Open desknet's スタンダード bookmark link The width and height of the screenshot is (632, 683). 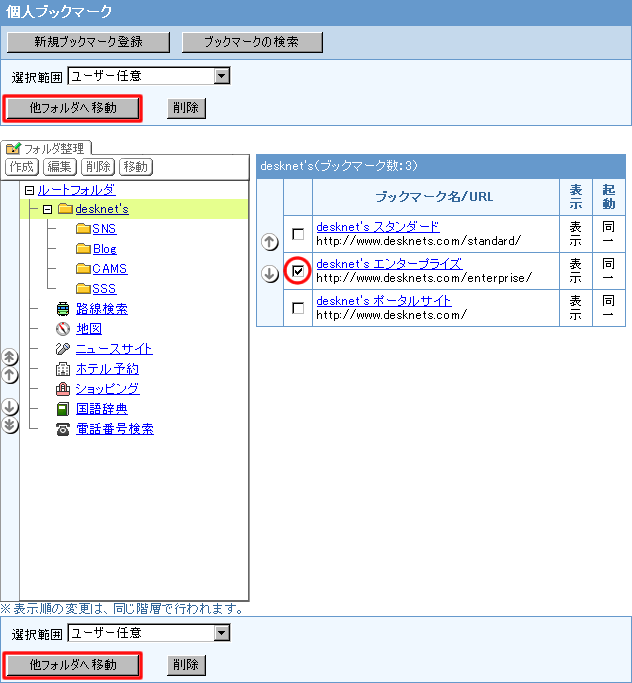[378, 227]
